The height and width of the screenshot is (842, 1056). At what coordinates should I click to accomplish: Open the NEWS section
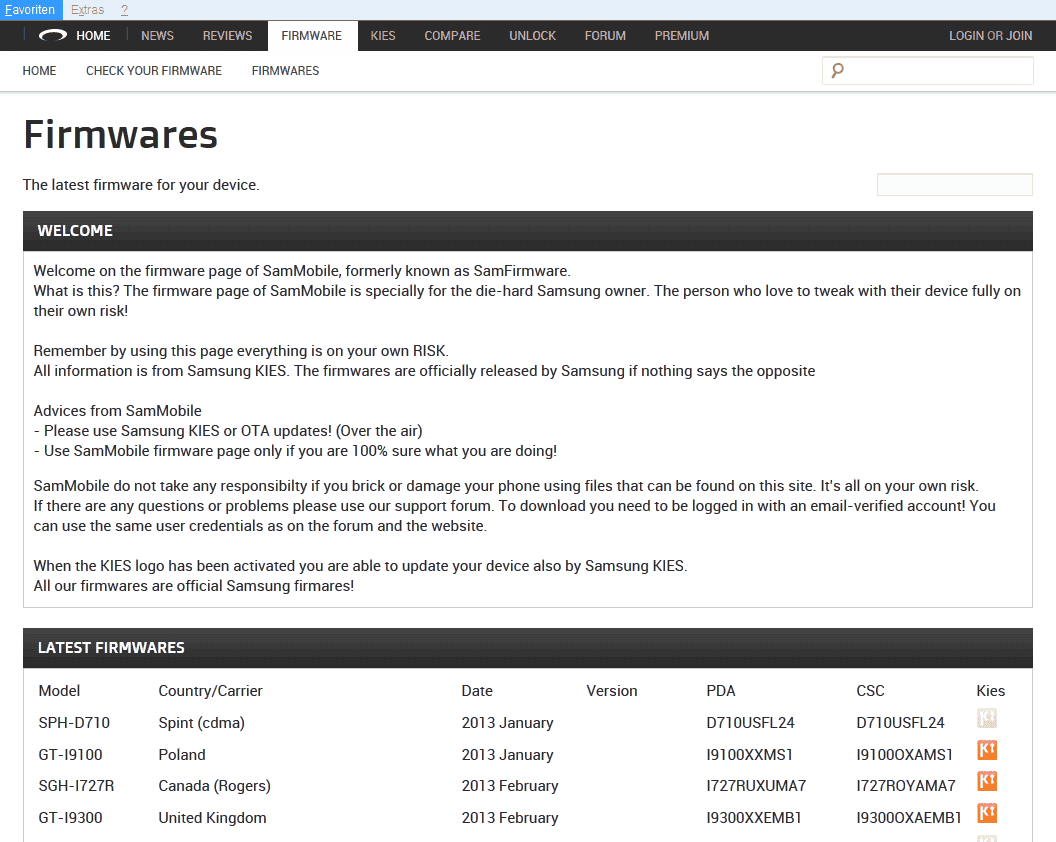coord(158,36)
